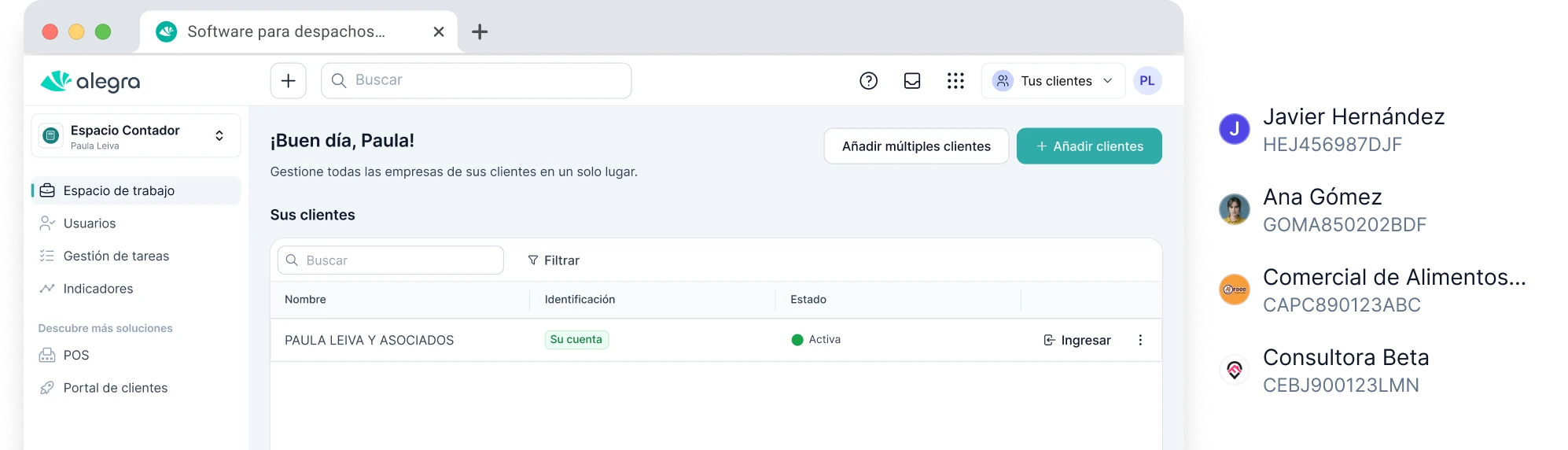Click the identifier CAPC890123ABC
1568x450 pixels.
[1342, 305]
